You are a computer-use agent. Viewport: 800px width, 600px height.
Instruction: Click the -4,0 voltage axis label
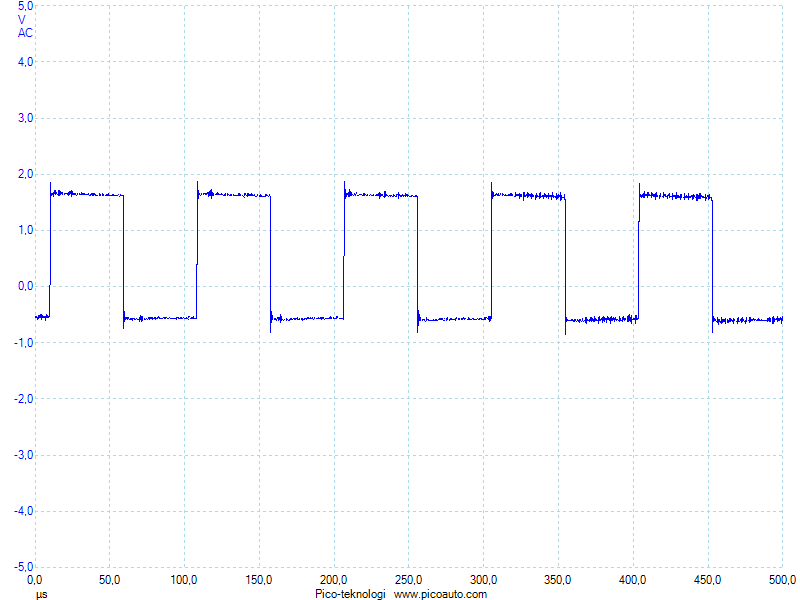pos(23,511)
